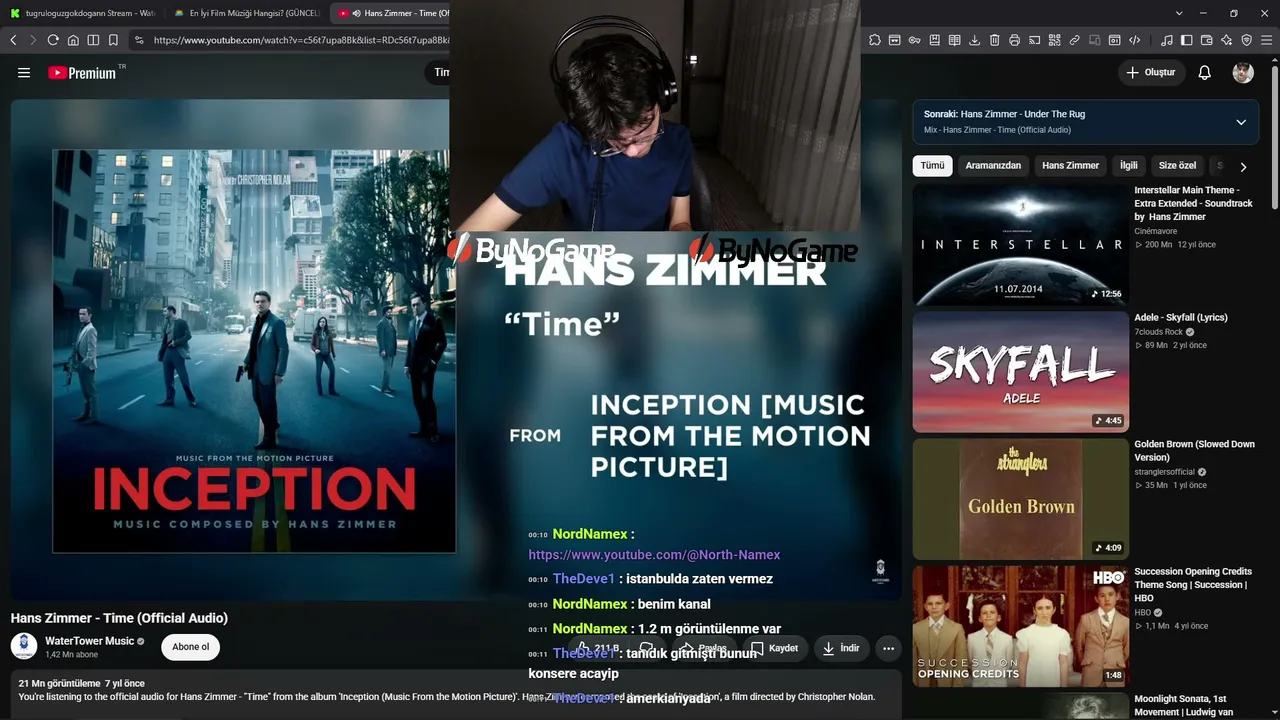
Task: Toggle split view in the browser toolbar
Action: click(93, 40)
